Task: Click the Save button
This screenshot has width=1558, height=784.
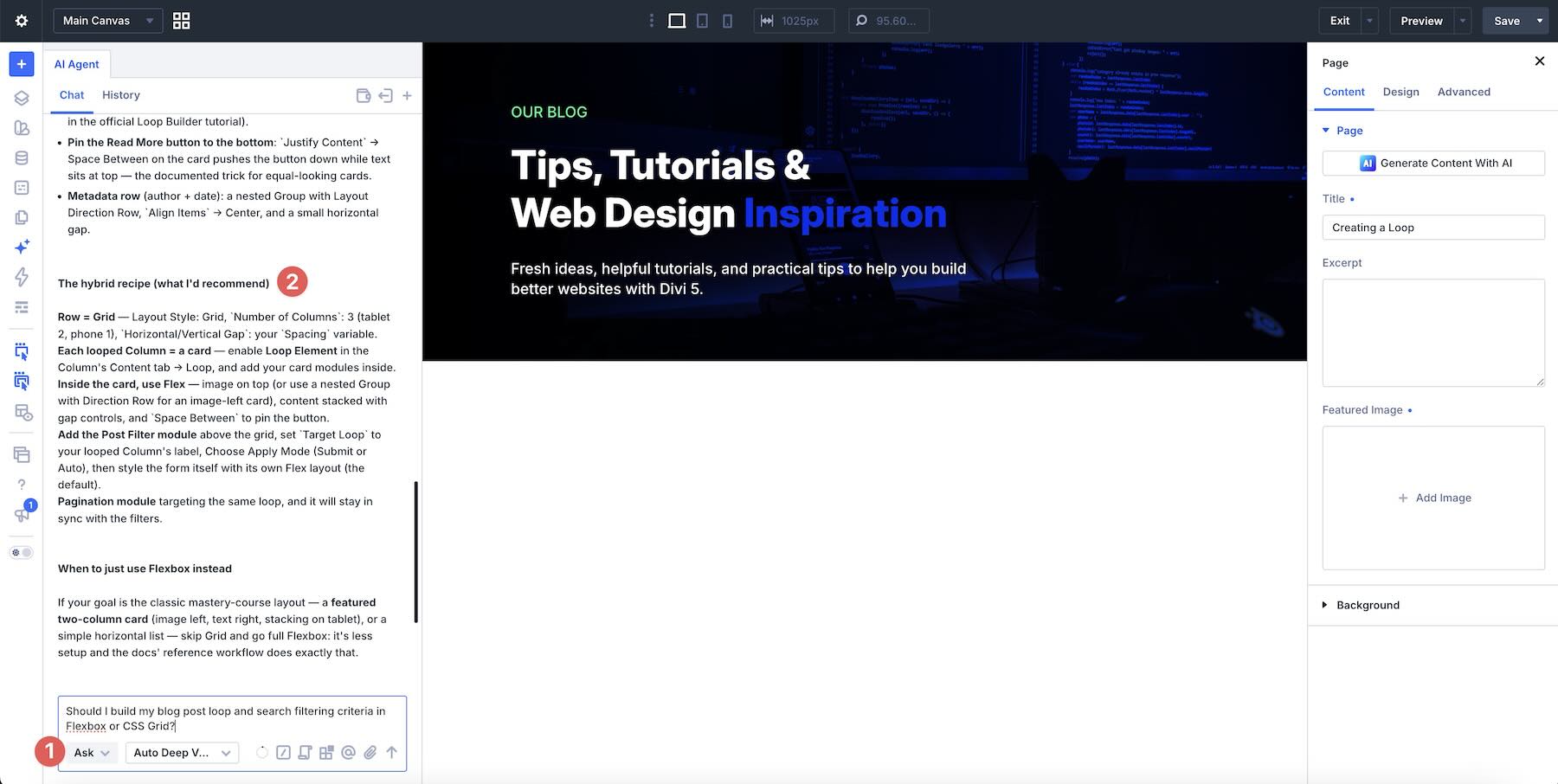Action: click(1507, 21)
